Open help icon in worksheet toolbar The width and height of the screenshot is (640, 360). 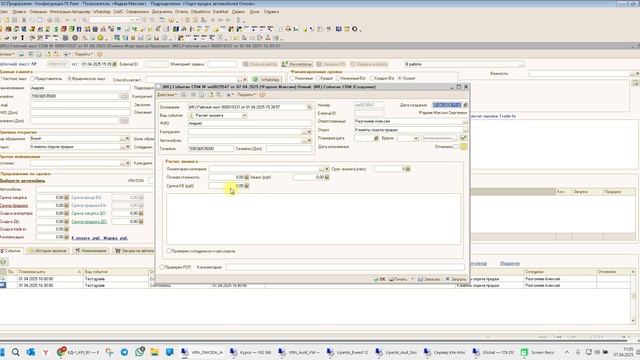click(x=100, y=54)
